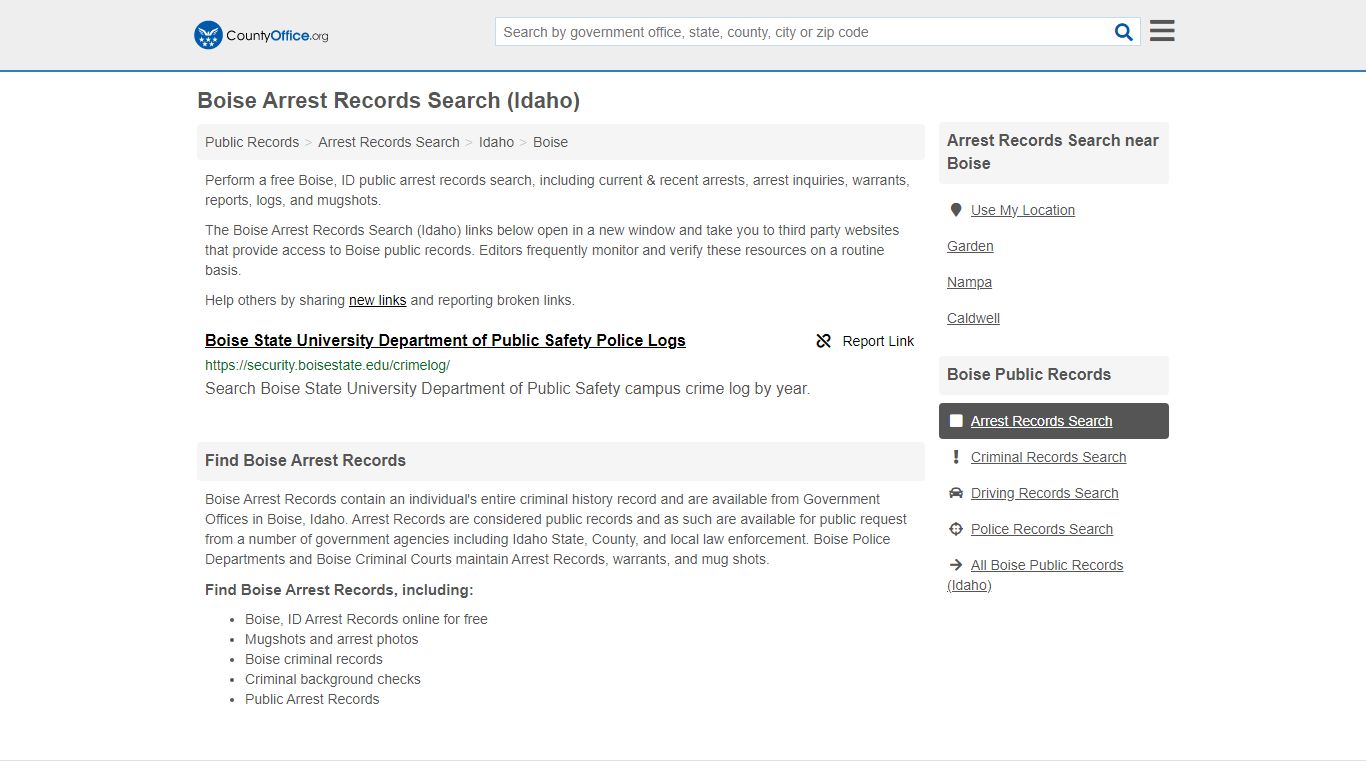The height and width of the screenshot is (768, 1366).
Task: Click 'Boise, ID Arrest Records online for free'
Action: [x=366, y=619]
